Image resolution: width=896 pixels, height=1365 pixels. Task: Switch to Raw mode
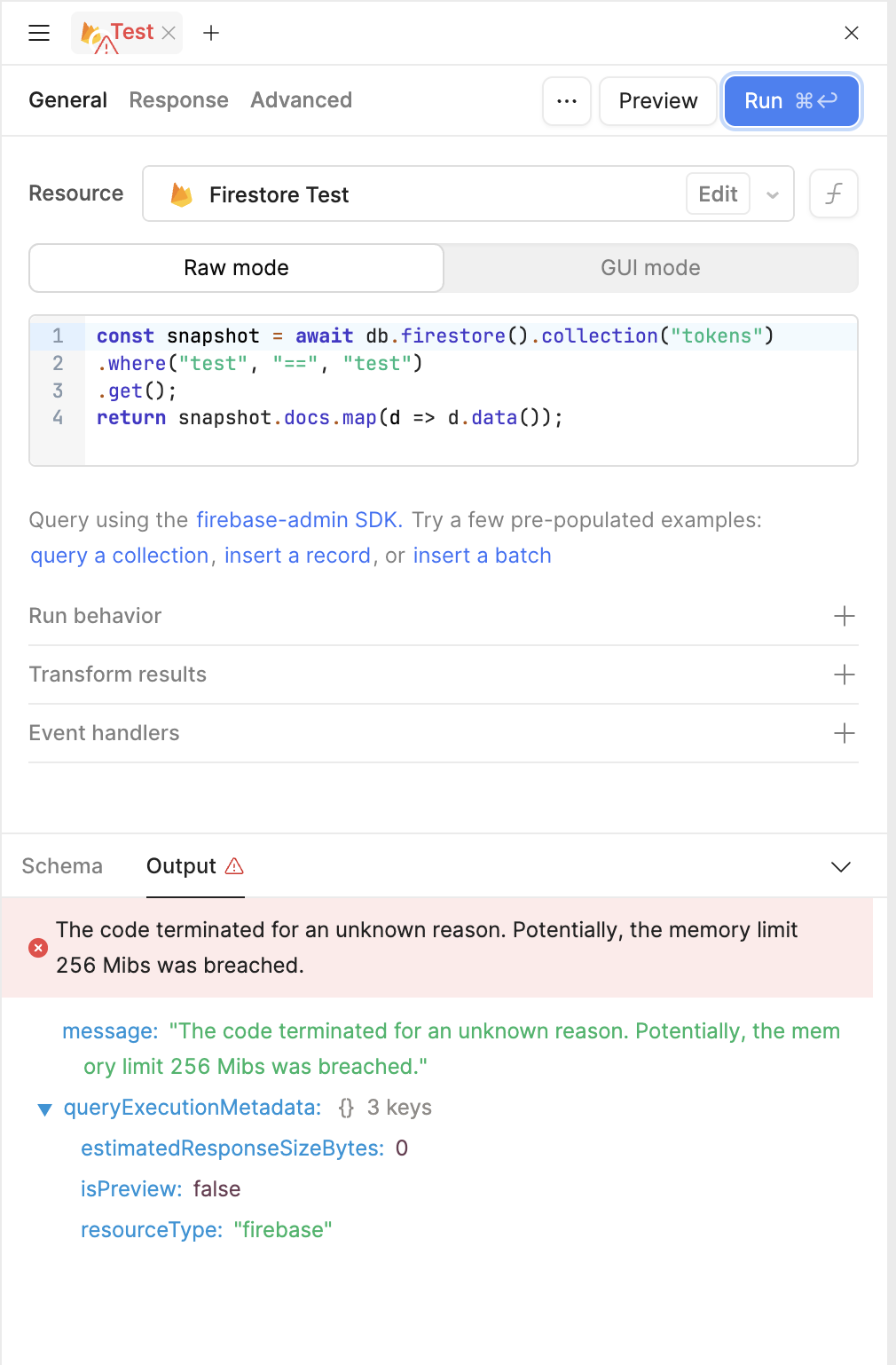pos(236,268)
